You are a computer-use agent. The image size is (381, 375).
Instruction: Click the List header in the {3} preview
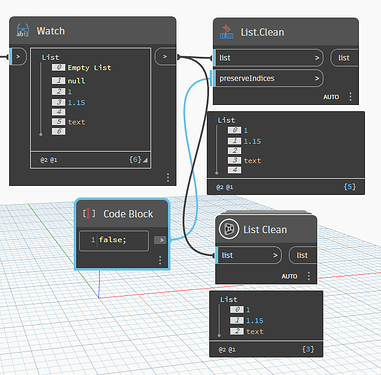point(229,299)
